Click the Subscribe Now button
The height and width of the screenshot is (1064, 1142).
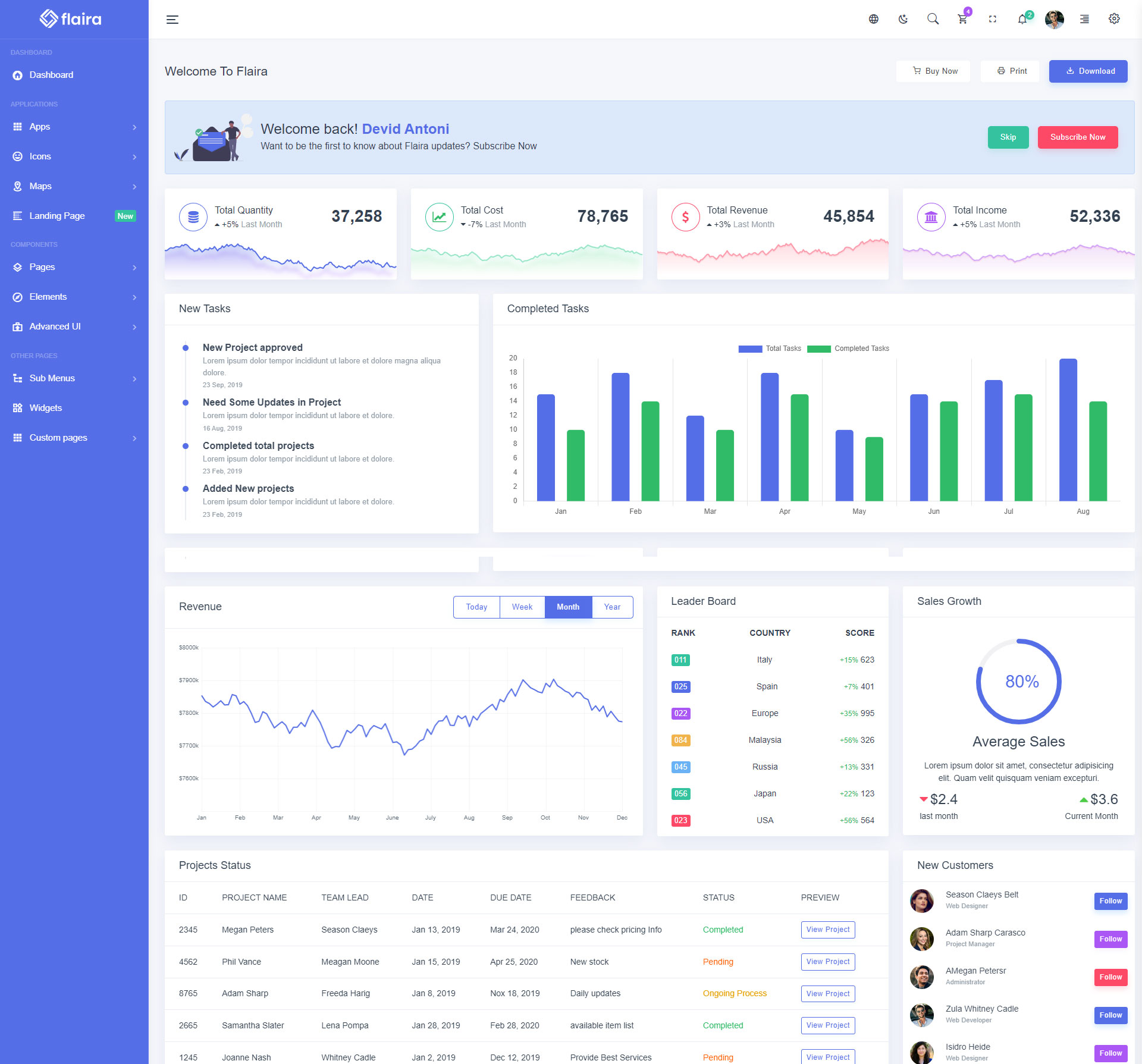1077,137
